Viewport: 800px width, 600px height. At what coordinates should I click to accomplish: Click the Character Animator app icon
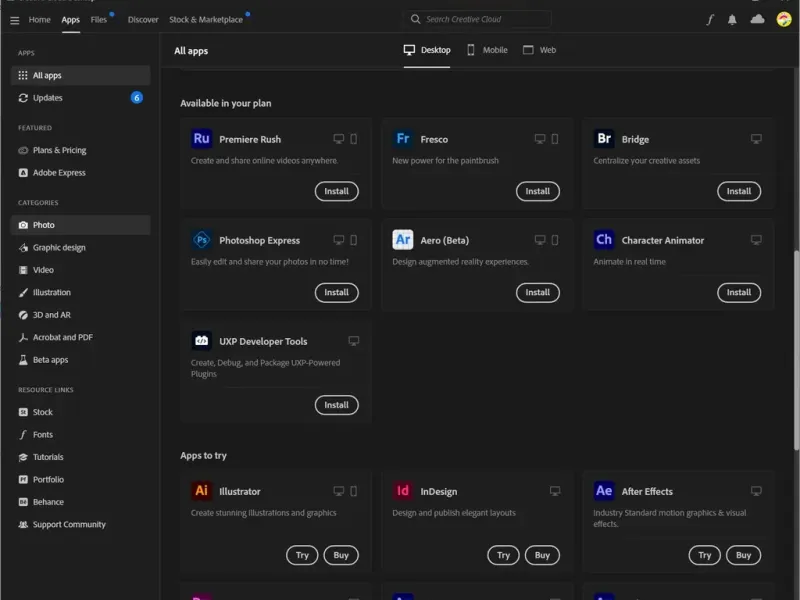(604, 239)
